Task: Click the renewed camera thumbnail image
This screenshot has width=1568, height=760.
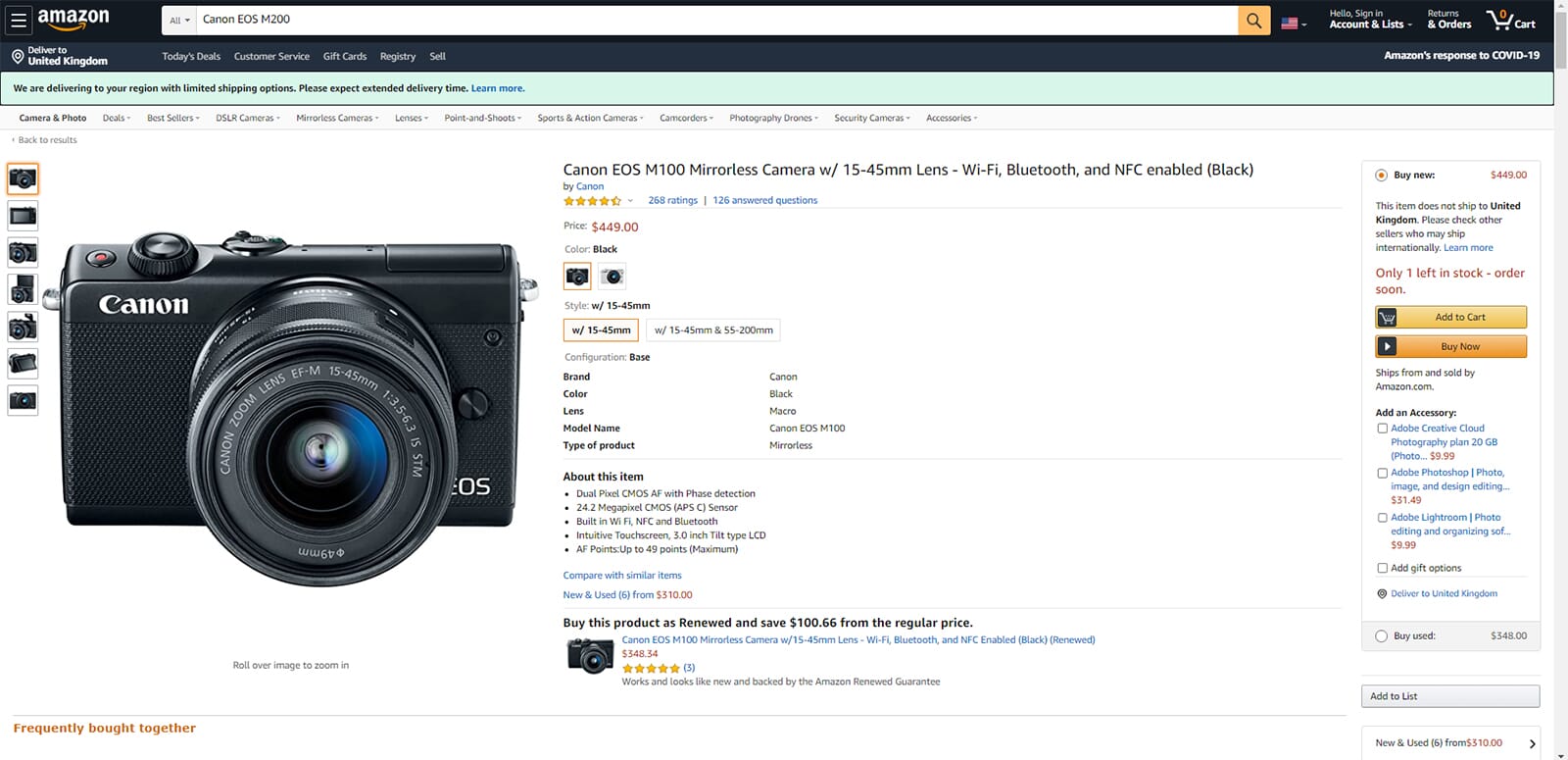Action: point(590,655)
